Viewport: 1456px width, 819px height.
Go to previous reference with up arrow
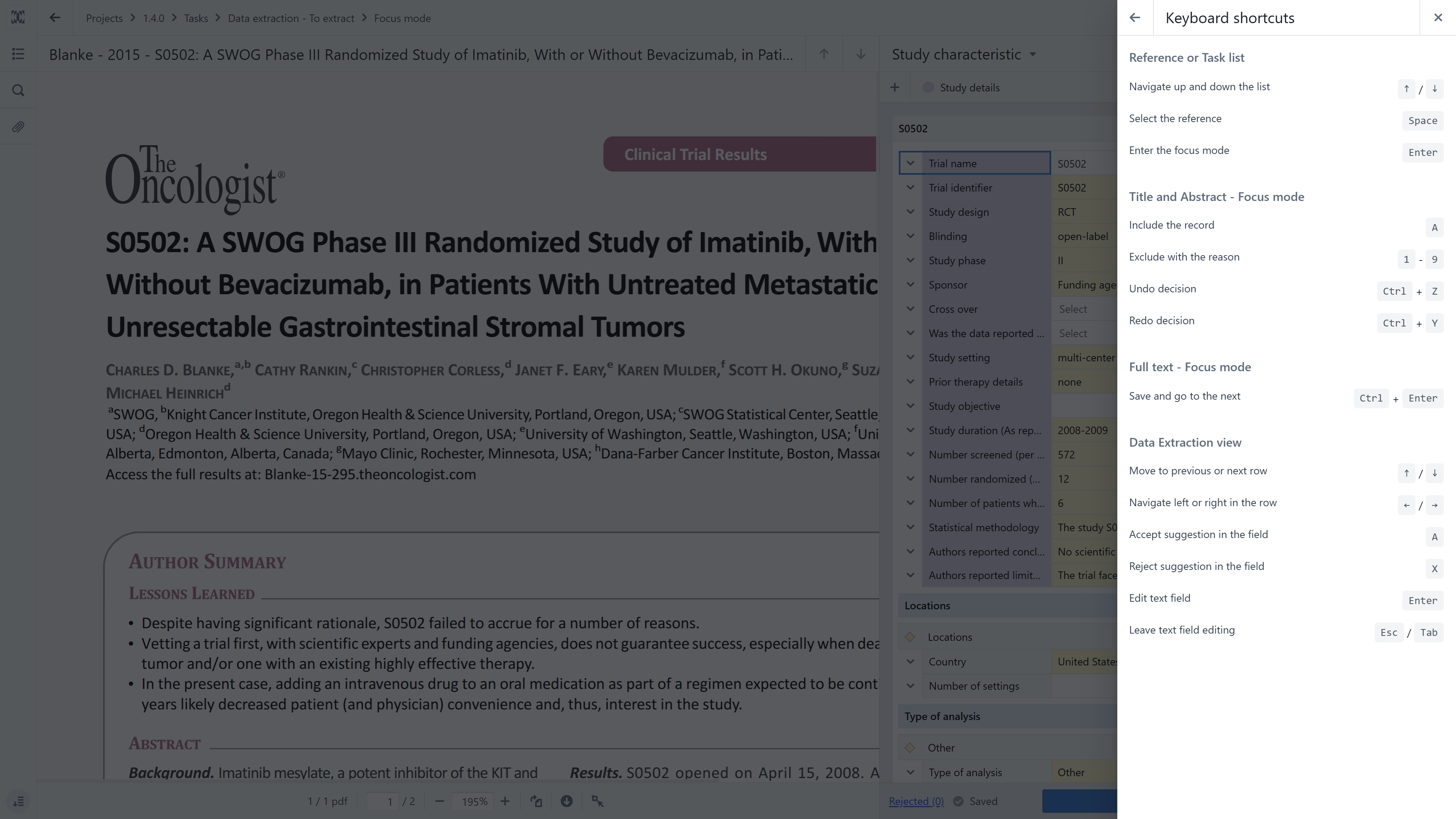(x=824, y=54)
